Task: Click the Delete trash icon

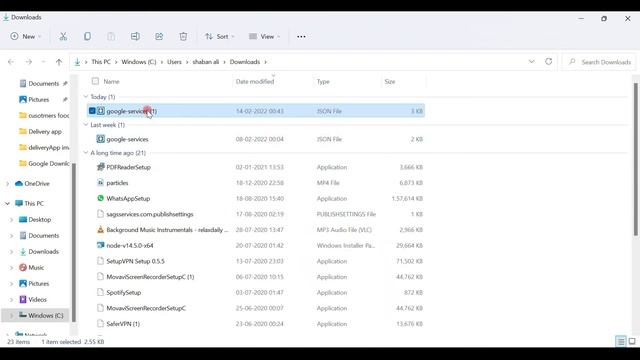Action: (183, 36)
